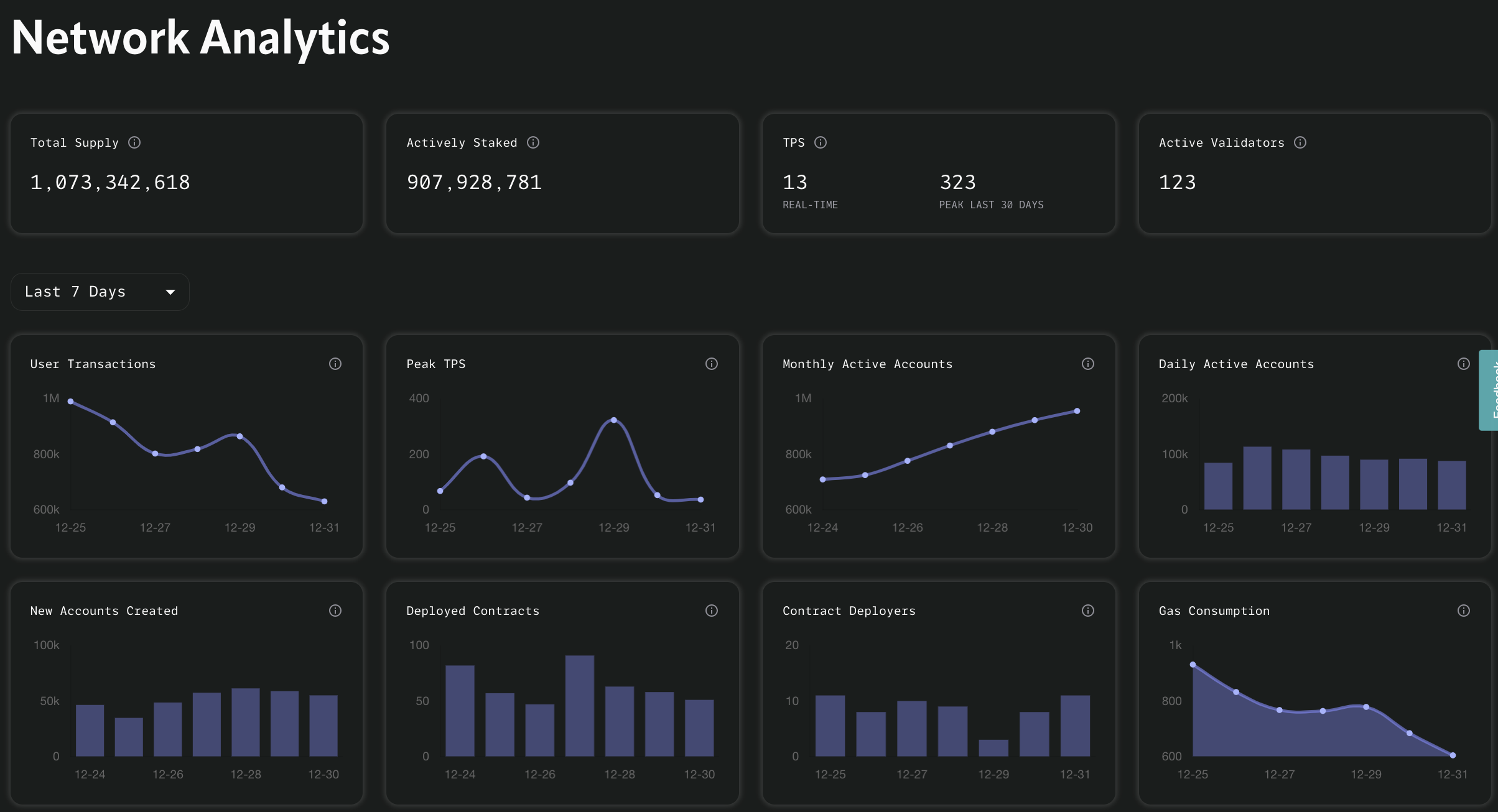Click the Total Supply value 1,073,342,618
The height and width of the screenshot is (812, 1498).
tap(110, 182)
